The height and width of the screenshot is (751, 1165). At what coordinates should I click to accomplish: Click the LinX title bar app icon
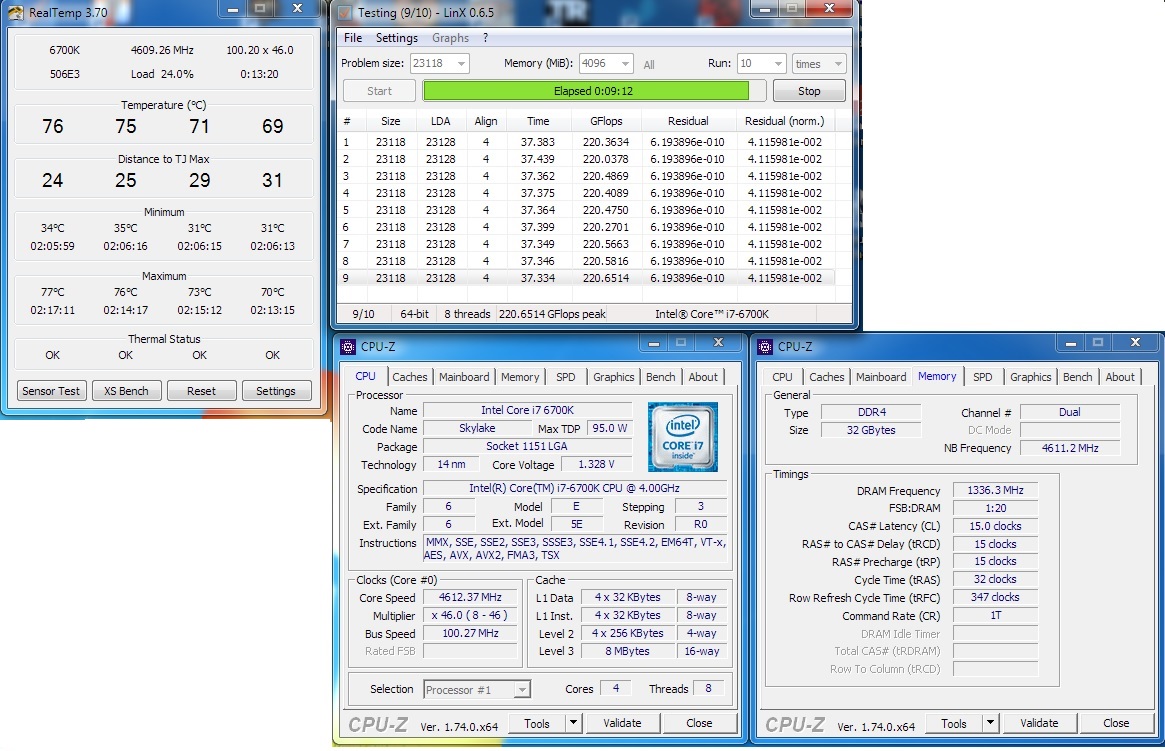344,13
